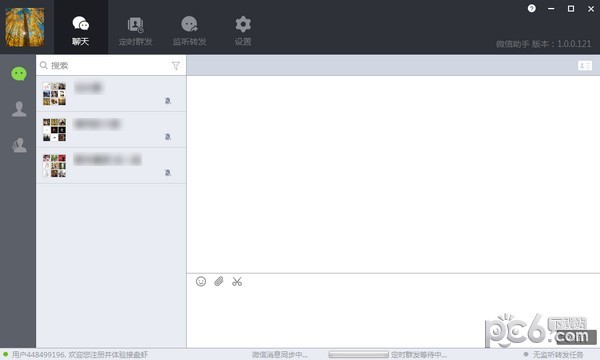Select the third group conversation avatar

coord(54,166)
